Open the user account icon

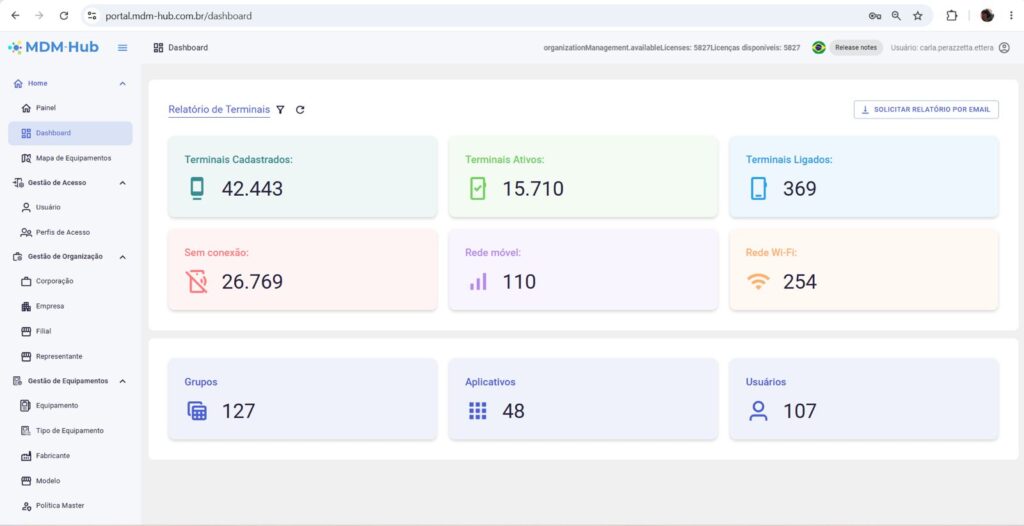point(1004,48)
